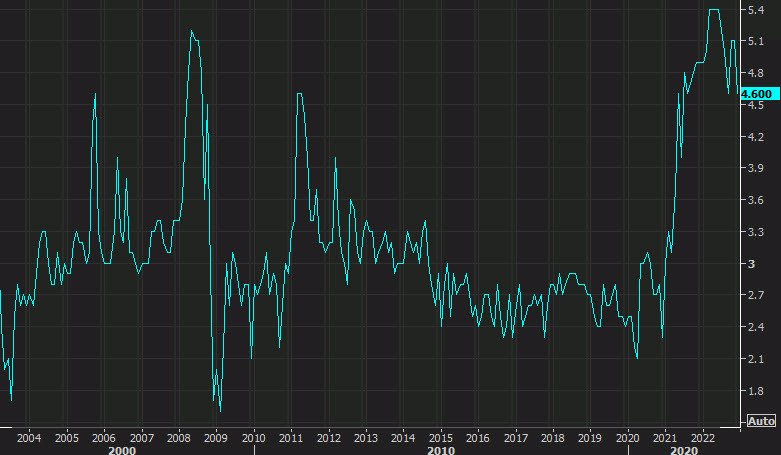Screen dimensions: 781x455
Task: Click the 2004 year axis label
Action: coord(29,438)
